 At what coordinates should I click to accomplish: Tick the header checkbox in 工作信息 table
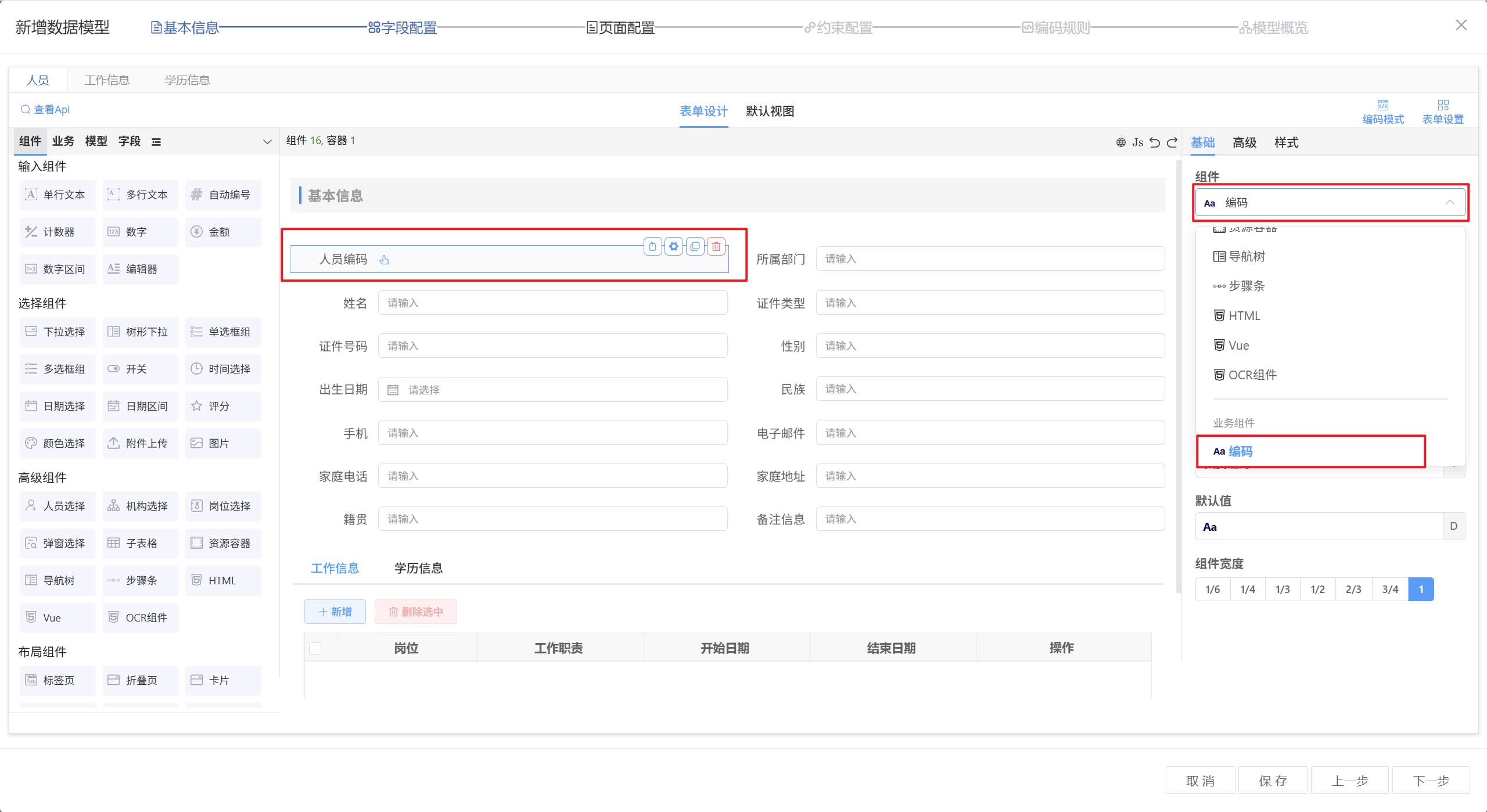point(315,648)
